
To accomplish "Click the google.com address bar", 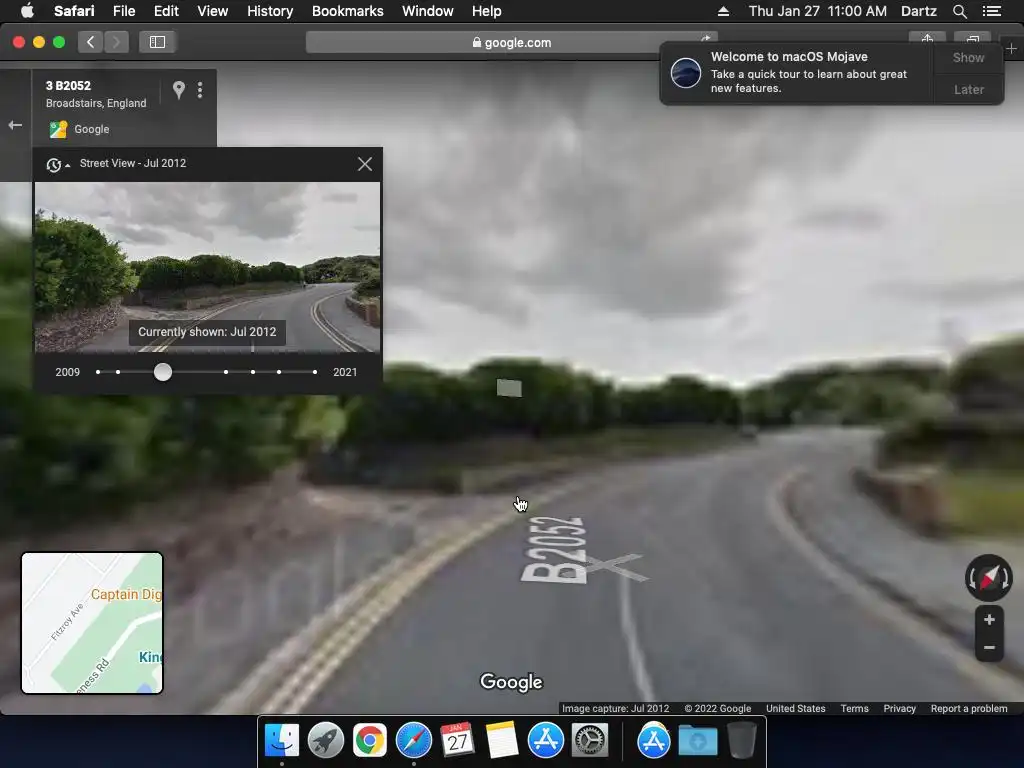I will (x=511, y=42).
